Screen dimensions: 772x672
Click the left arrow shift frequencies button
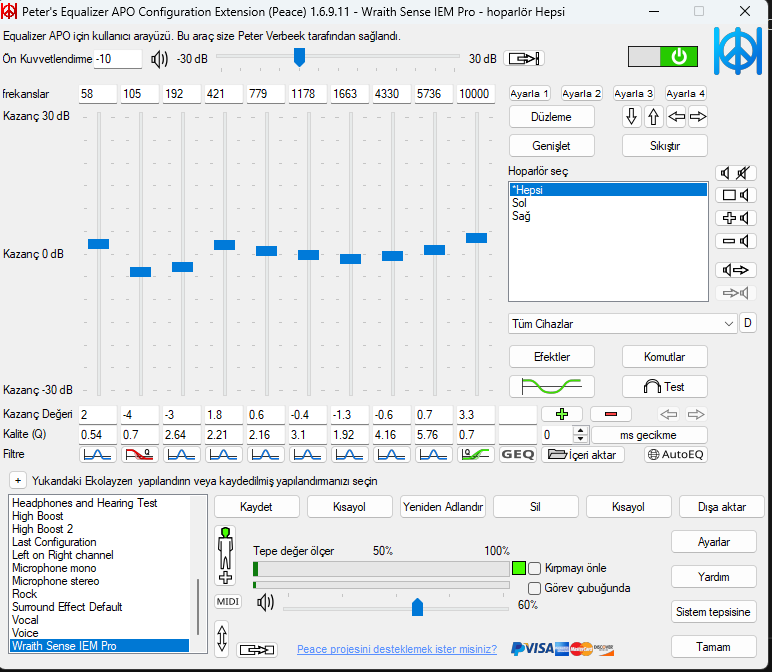click(x=676, y=117)
